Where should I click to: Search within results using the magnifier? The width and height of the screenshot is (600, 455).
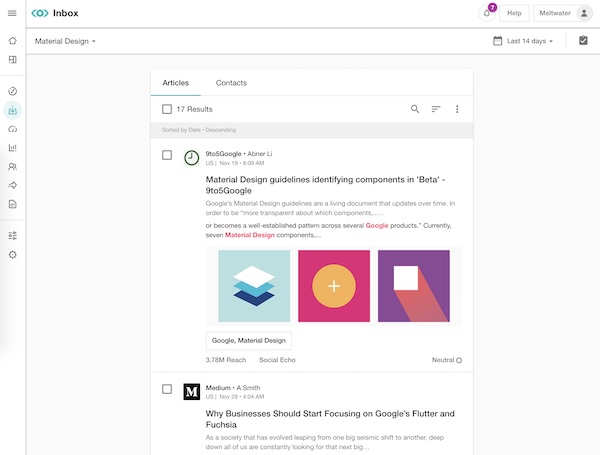(x=415, y=109)
